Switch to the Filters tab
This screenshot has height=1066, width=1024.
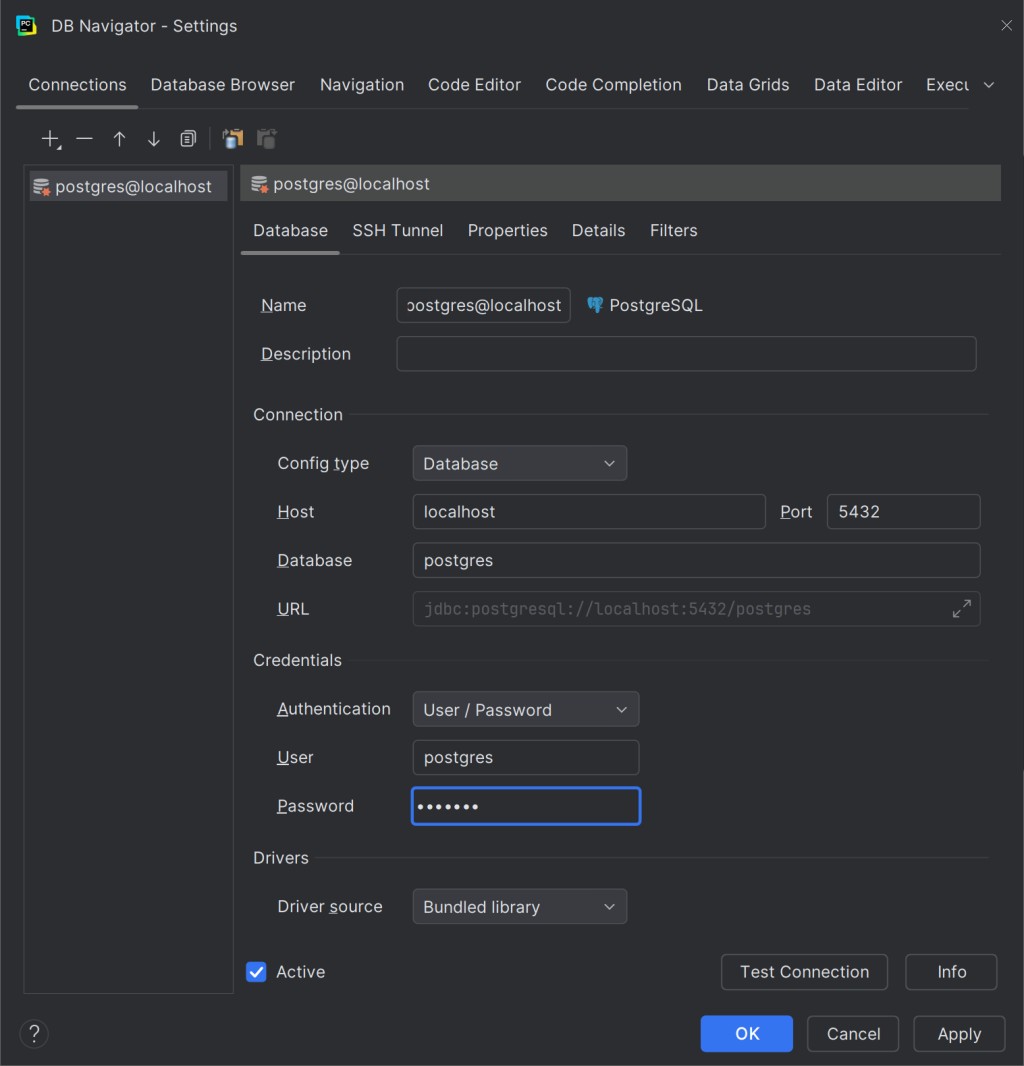(x=673, y=231)
